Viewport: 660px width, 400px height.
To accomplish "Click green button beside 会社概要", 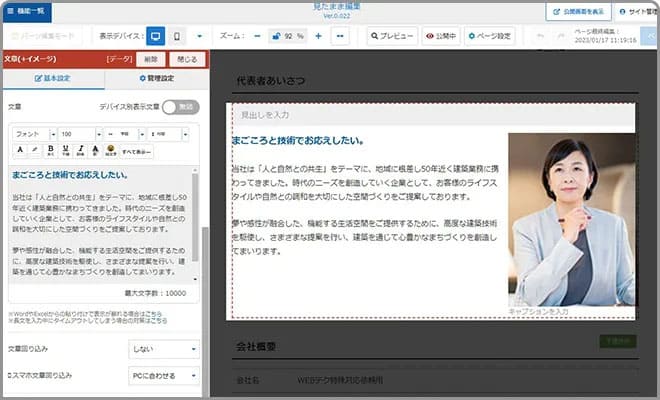I will coord(618,341).
